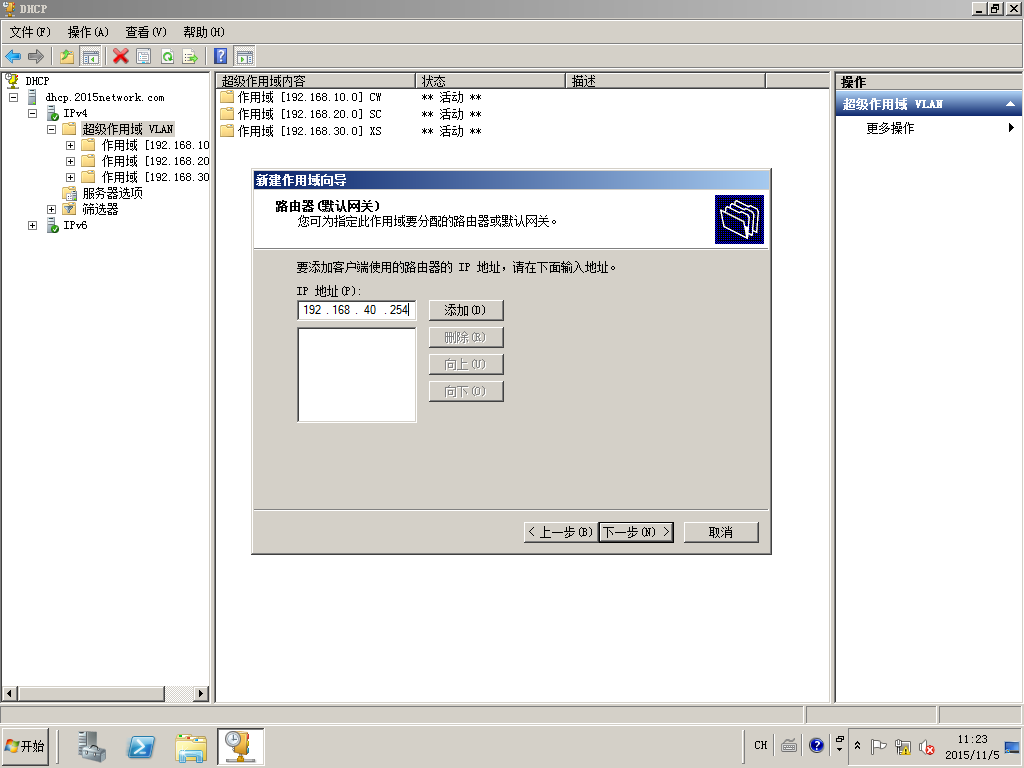
Task: Collapse the 超级作用域 VLAN node
Action: click(x=52, y=129)
